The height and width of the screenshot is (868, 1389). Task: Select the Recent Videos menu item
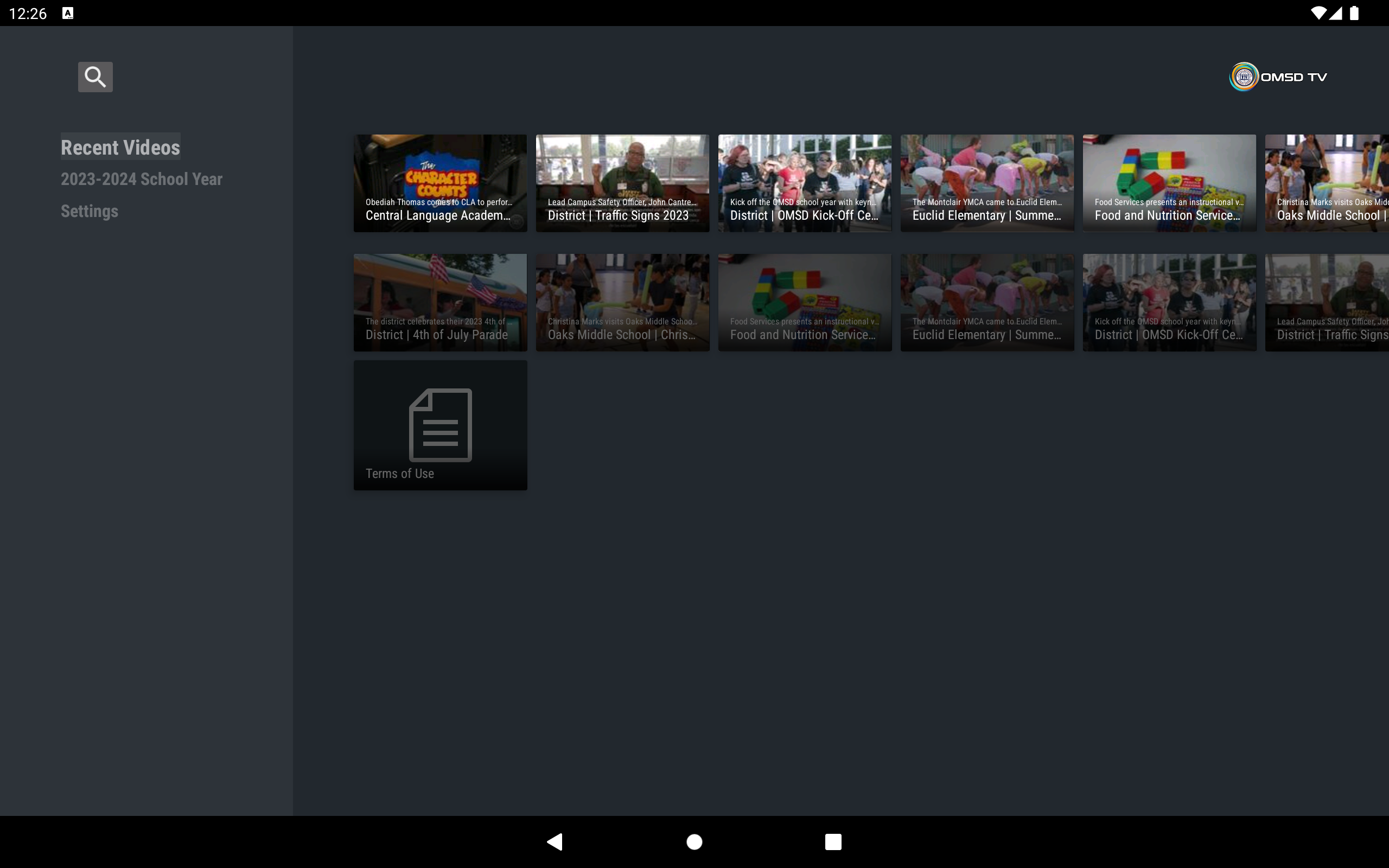pos(120,147)
